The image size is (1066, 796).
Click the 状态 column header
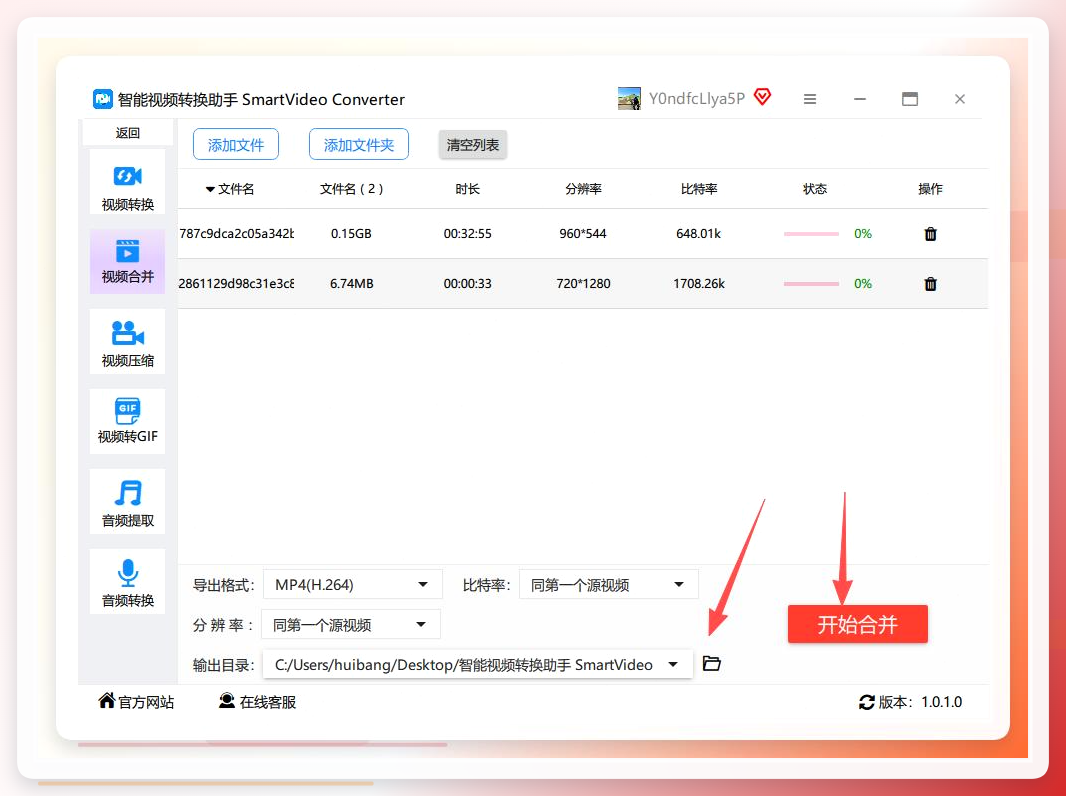[814, 189]
